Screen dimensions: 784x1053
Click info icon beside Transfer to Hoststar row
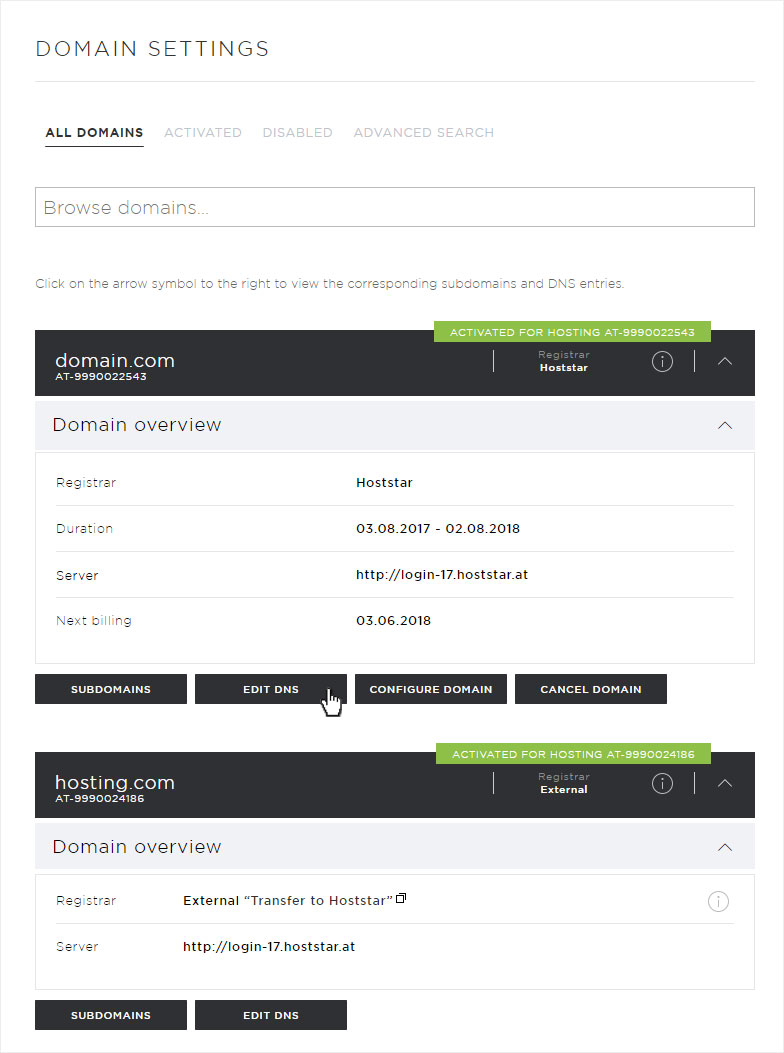[718, 901]
